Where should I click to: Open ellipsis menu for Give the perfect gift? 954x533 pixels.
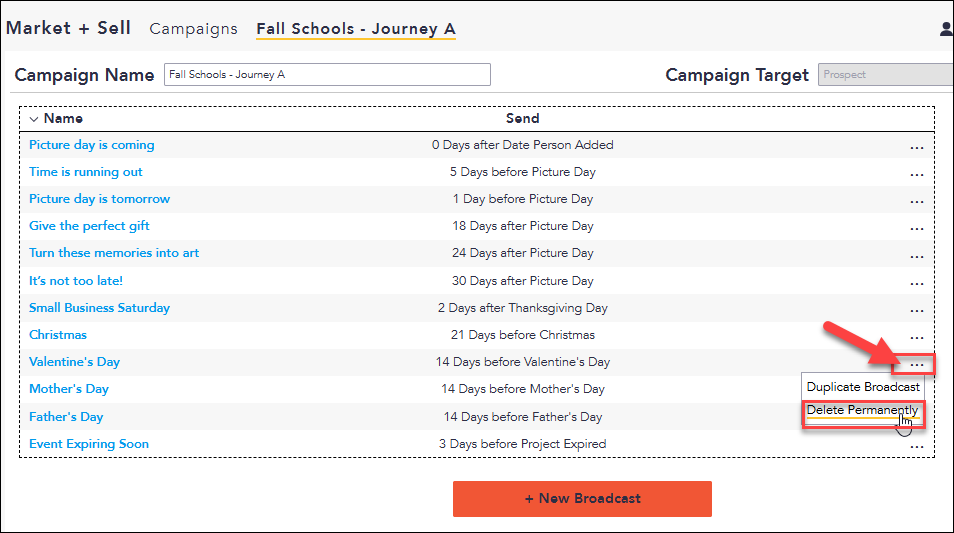pos(916,229)
